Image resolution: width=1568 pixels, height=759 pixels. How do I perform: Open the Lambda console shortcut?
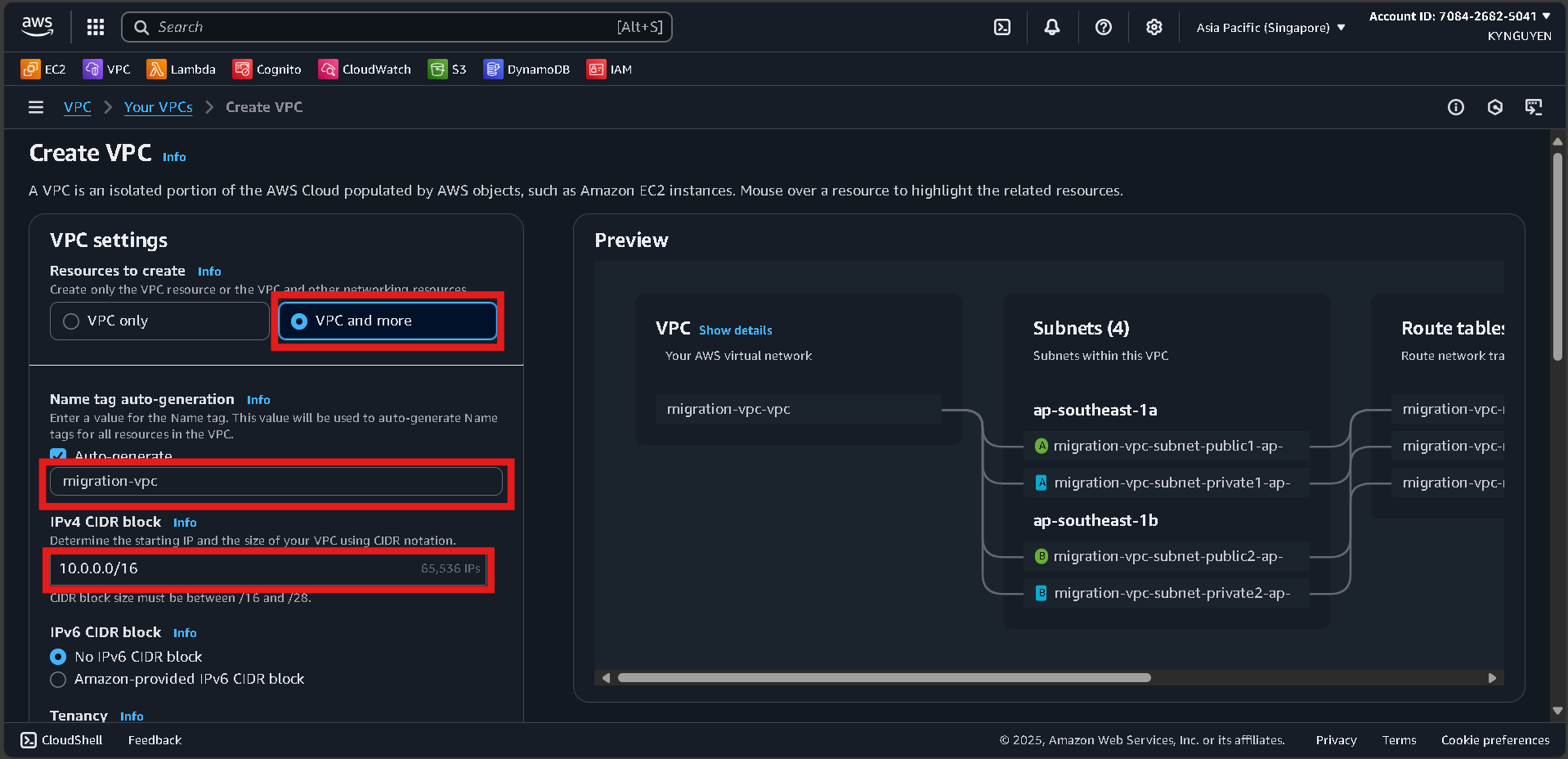(x=181, y=69)
